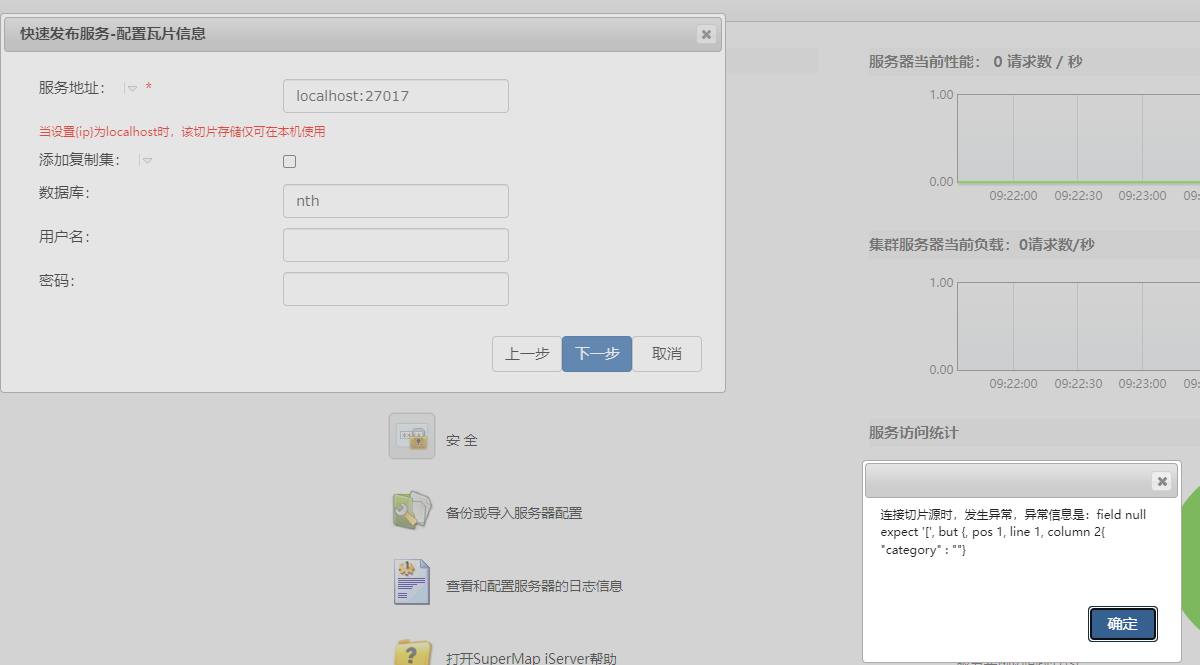Select the 快速发布服务-配置瓦片信息 dialog title

[x=113, y=34]
